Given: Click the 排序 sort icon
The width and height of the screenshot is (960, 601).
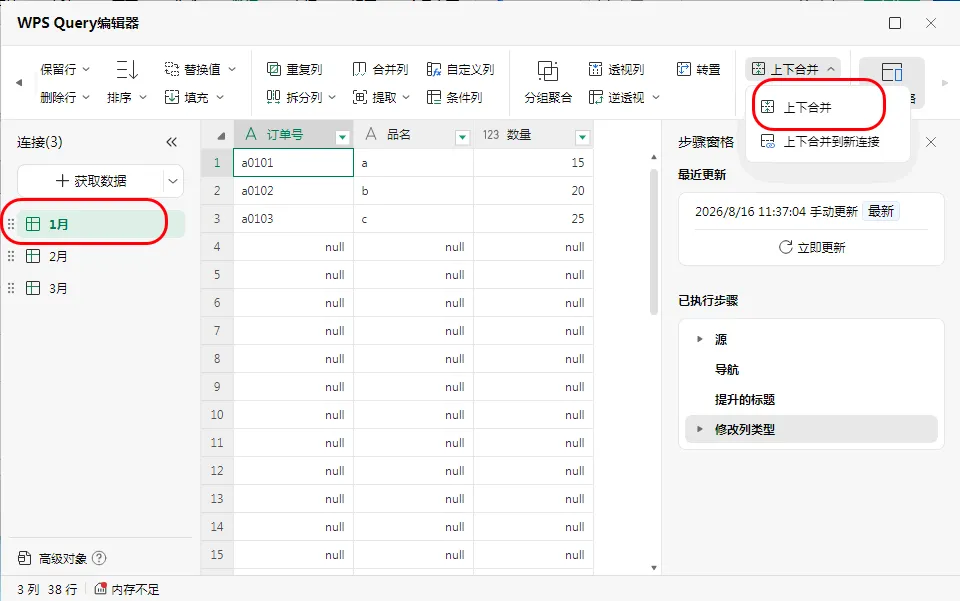Looking at the screenshot, I should (127, 70).
